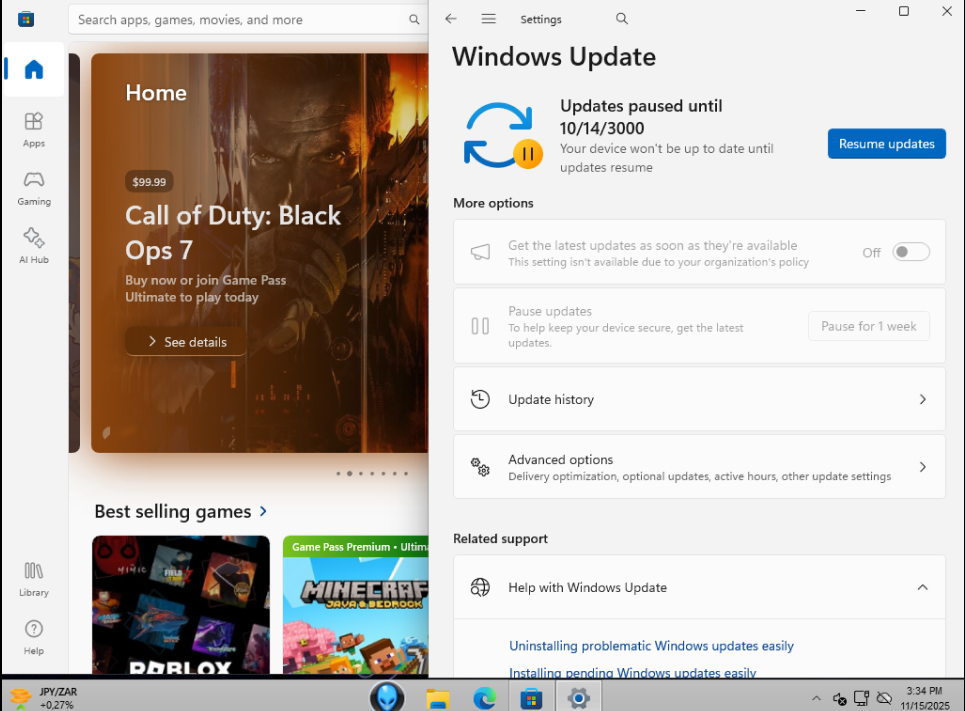Open File Explorer from taskbar
Image resolution: width=965 pixels, height=711 pixels.
click(438, 698)
